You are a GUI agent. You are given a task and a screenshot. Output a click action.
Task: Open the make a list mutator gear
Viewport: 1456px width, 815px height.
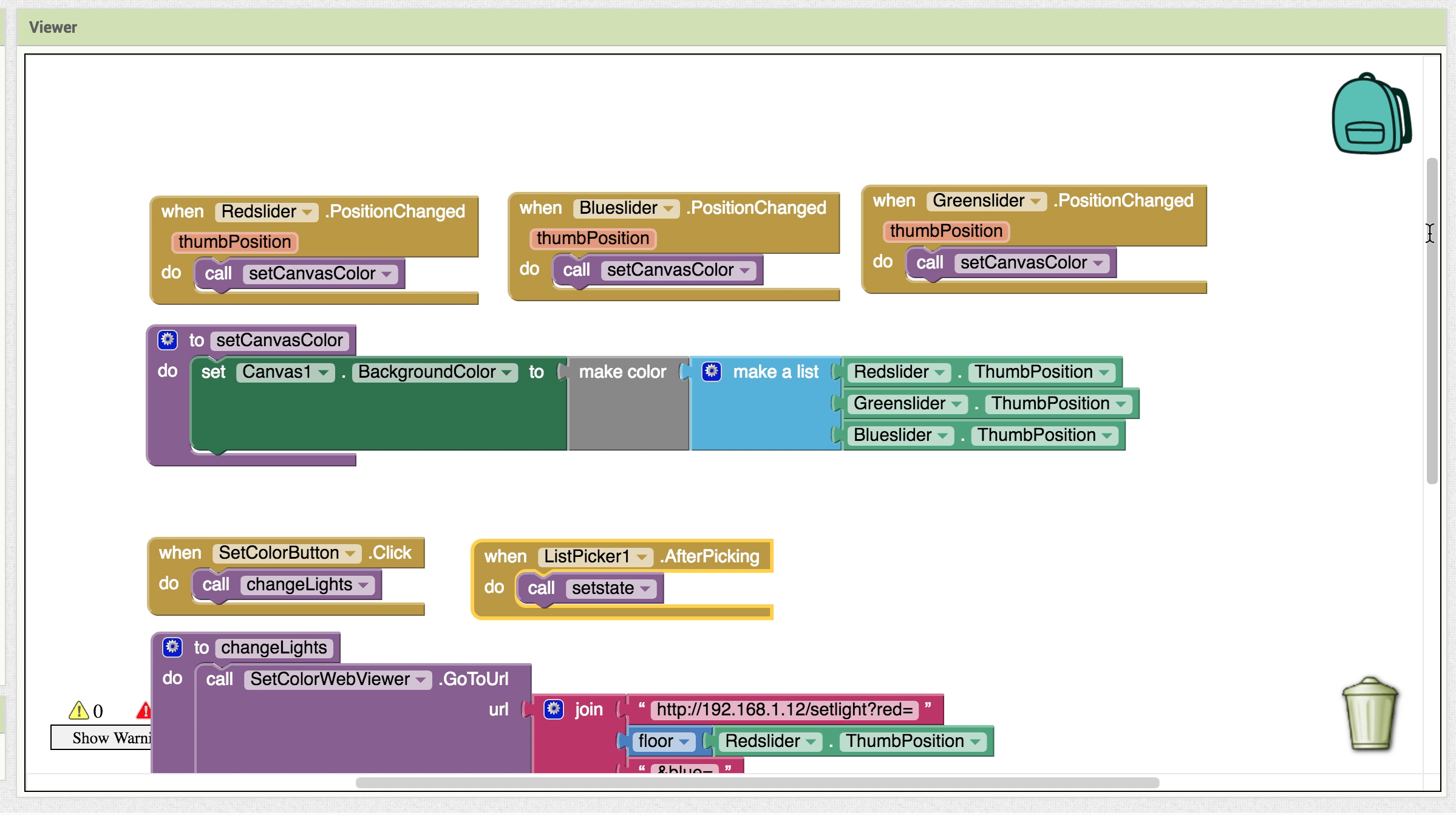coord(712,371)
